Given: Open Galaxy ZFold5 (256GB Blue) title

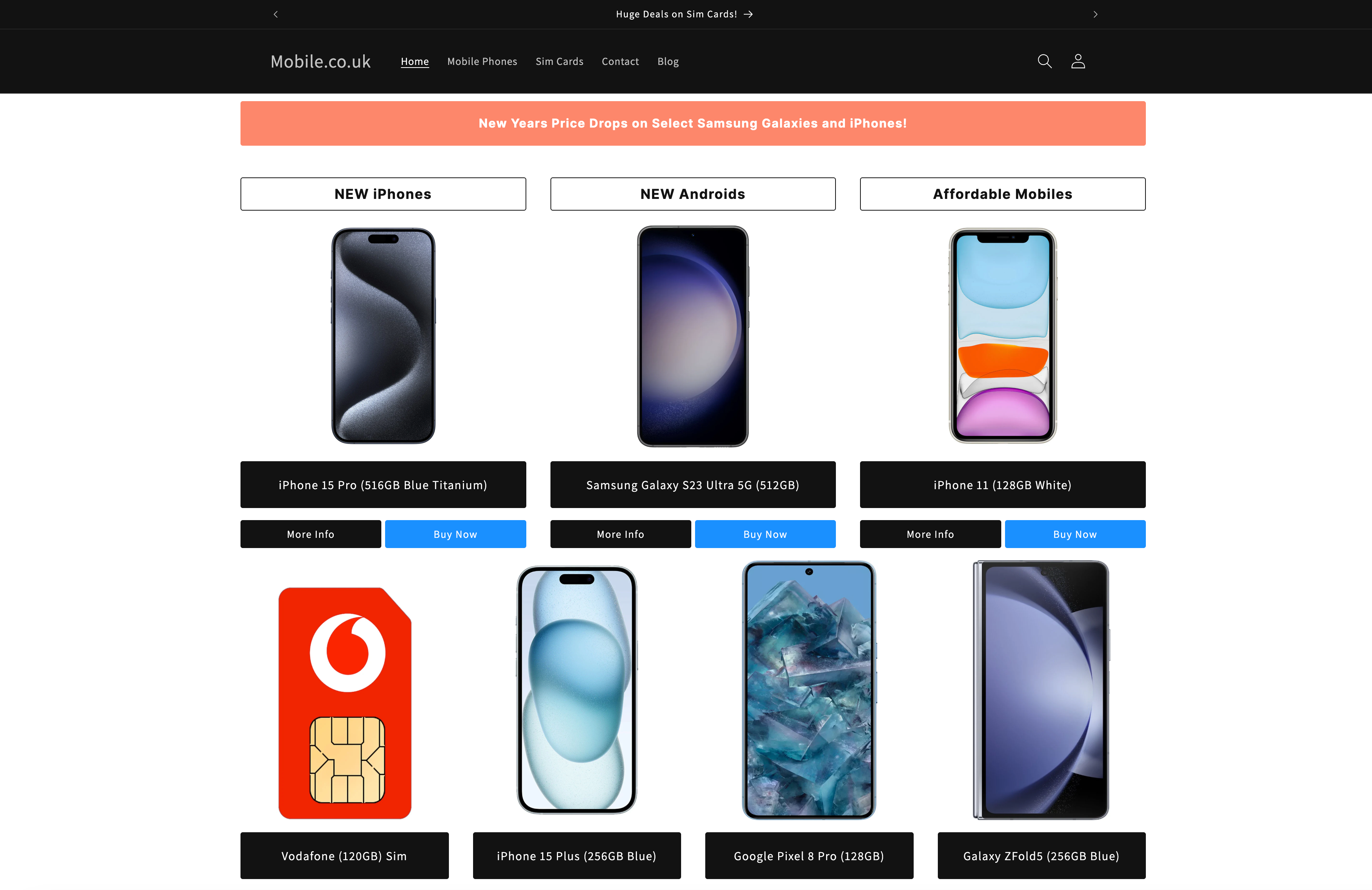Looking at the screenshot, I should pyautogui.click(x=1041, y=856).
